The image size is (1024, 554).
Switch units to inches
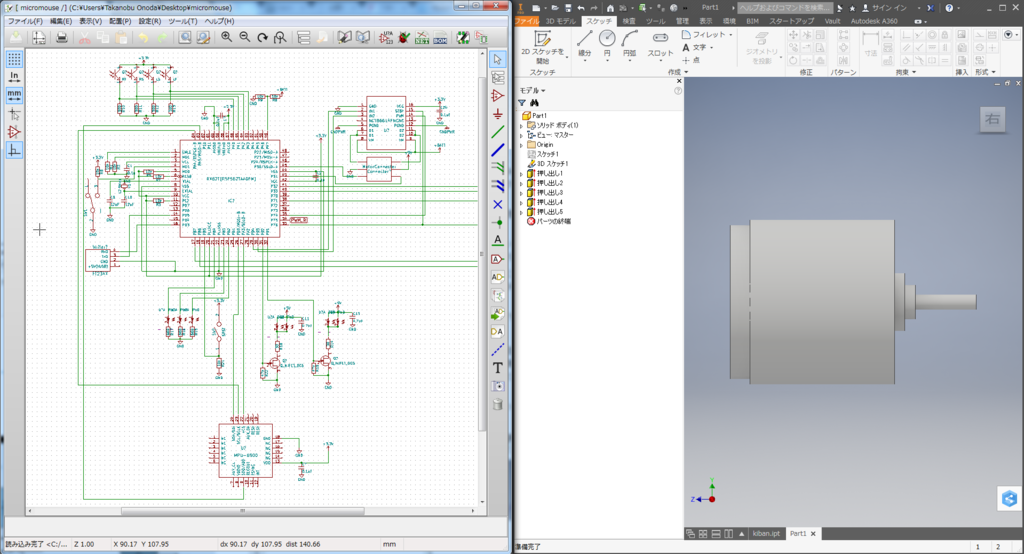(x=14, y=77)
